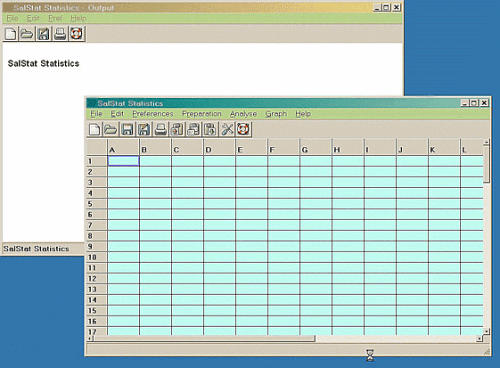Click cell A1 in the data grid
Viewport: 500px width, 368px height.
click(x=123, y=161)
